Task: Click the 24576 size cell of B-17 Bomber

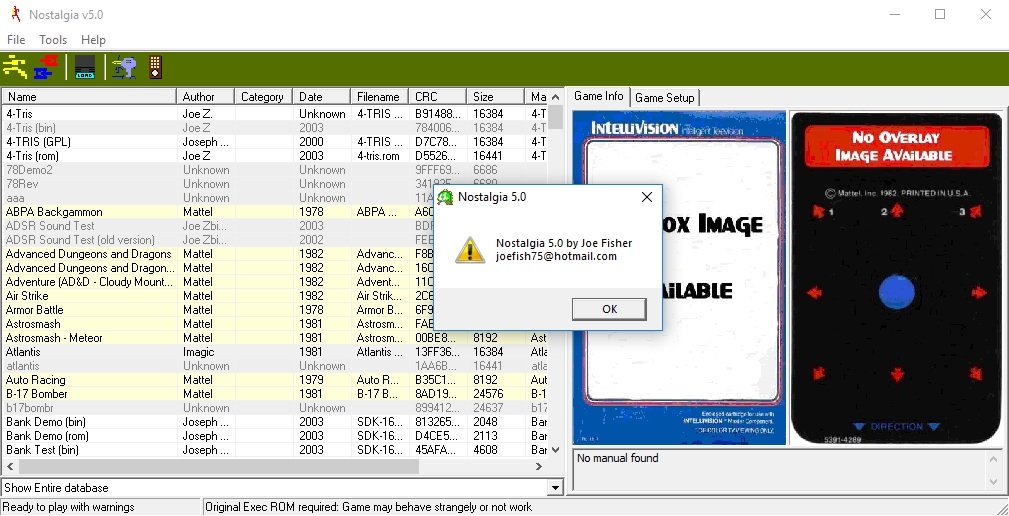Action: (x=495, y=394)
